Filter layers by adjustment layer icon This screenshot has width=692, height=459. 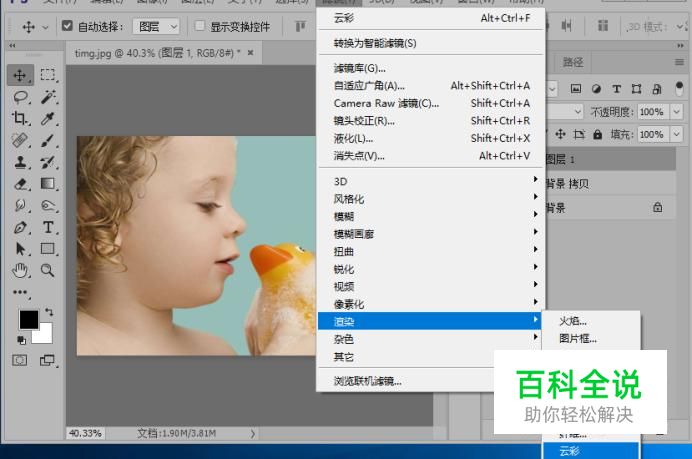click(596, 89)
